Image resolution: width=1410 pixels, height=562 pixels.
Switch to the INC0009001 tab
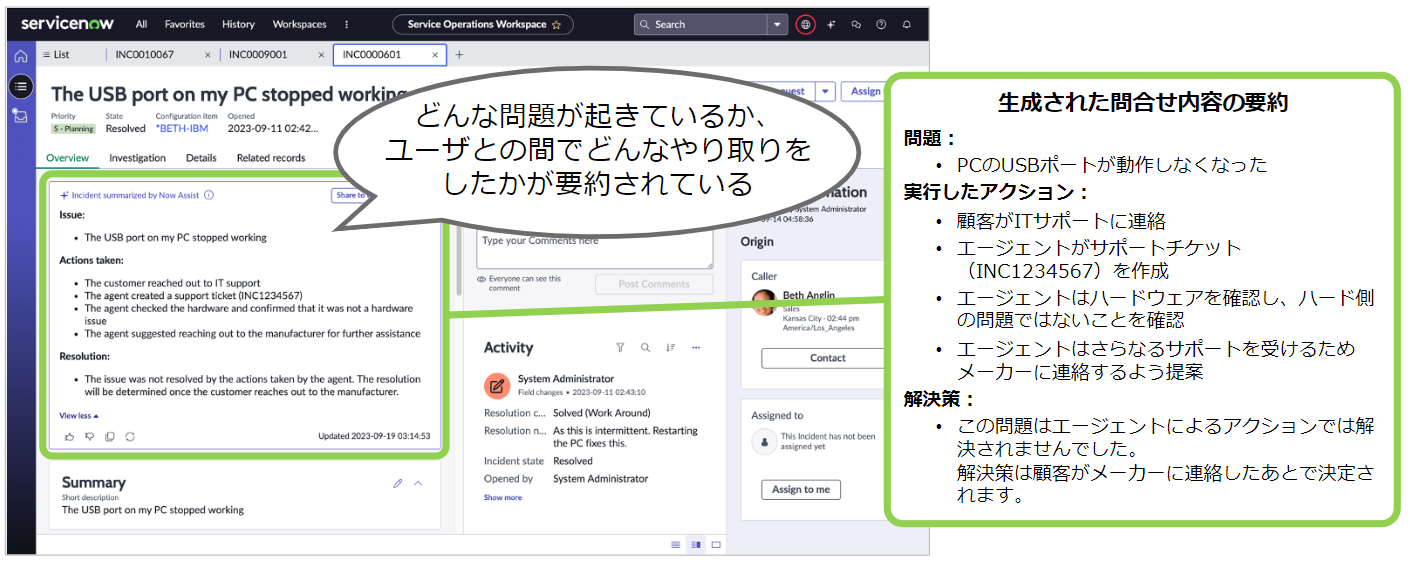258,55
